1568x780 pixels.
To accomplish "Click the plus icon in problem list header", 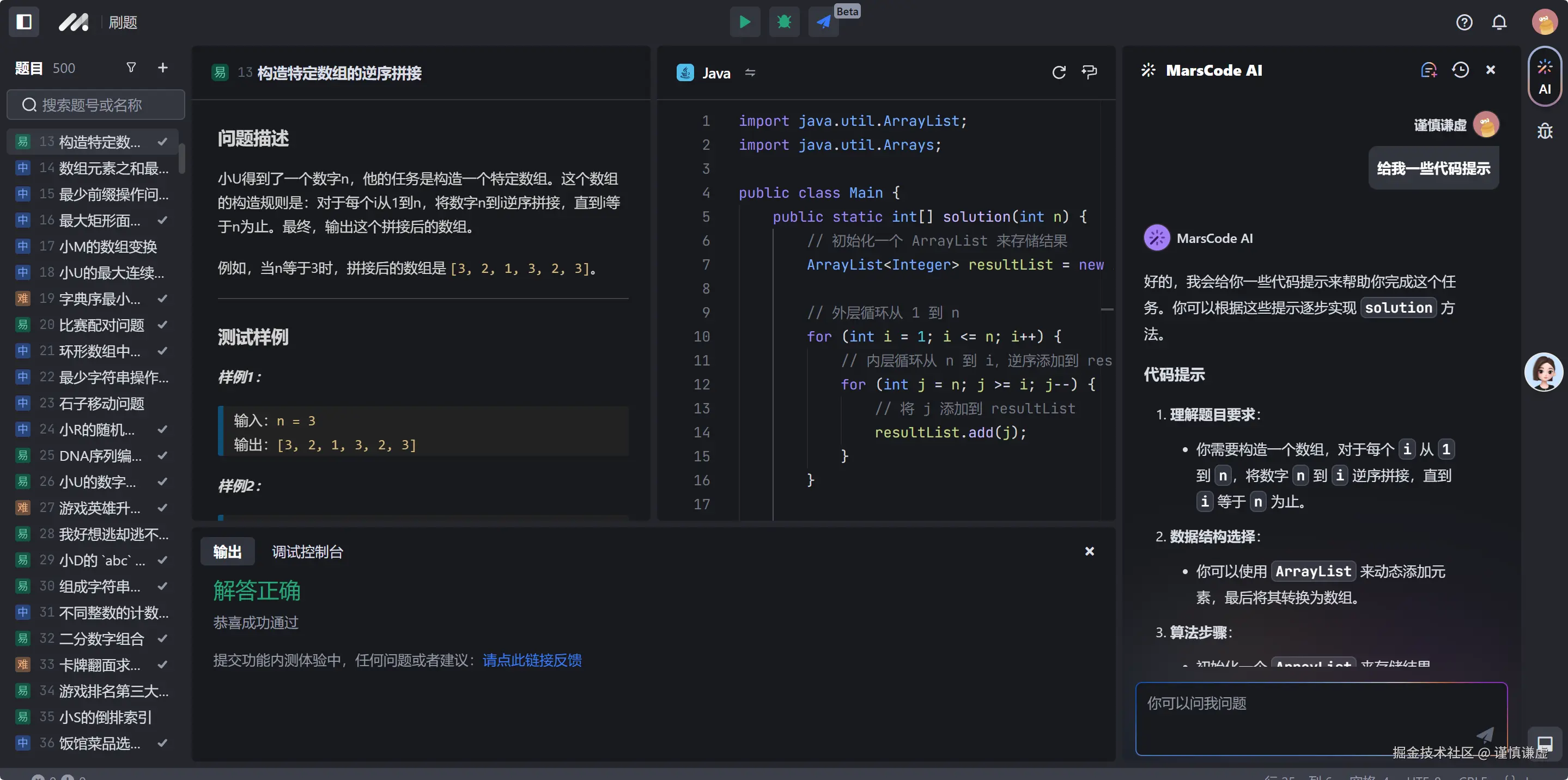I will pyautogui.click(x=162, y=68).
